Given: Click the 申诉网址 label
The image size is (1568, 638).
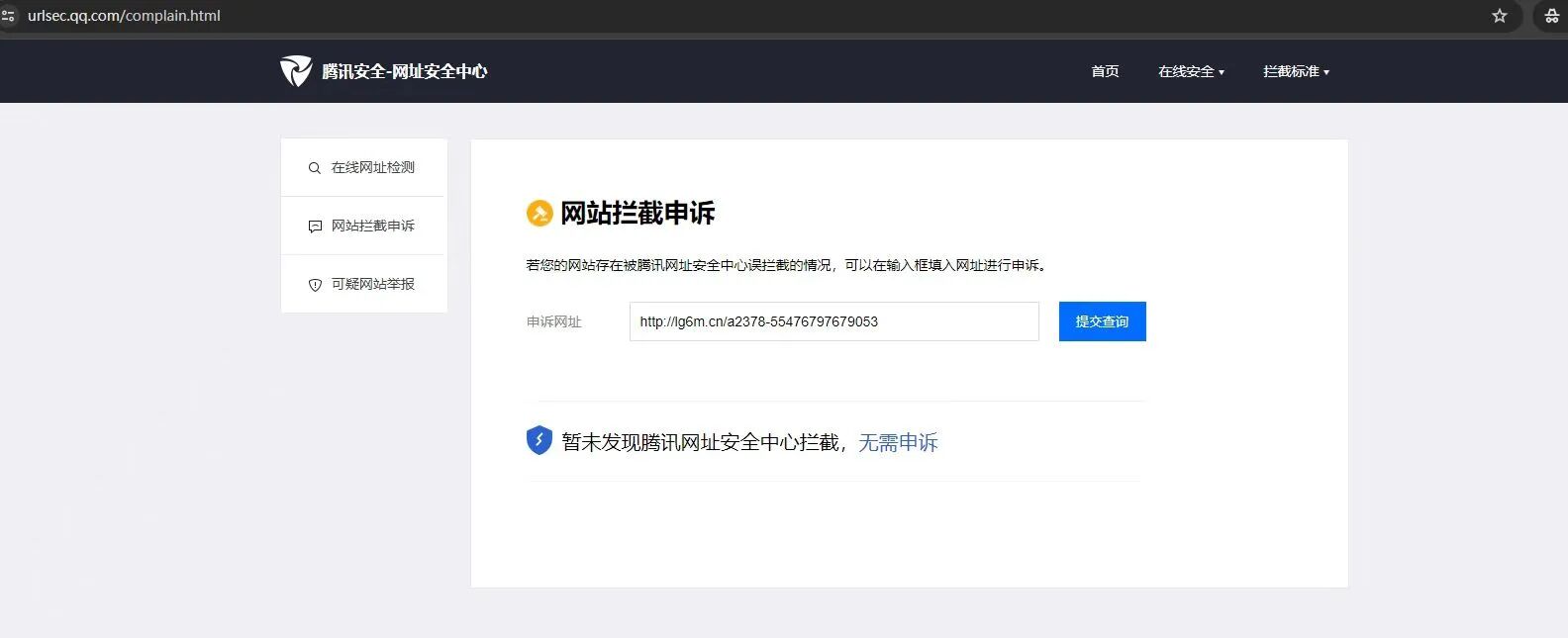Looking at the screenshot, I should point(554,321).
